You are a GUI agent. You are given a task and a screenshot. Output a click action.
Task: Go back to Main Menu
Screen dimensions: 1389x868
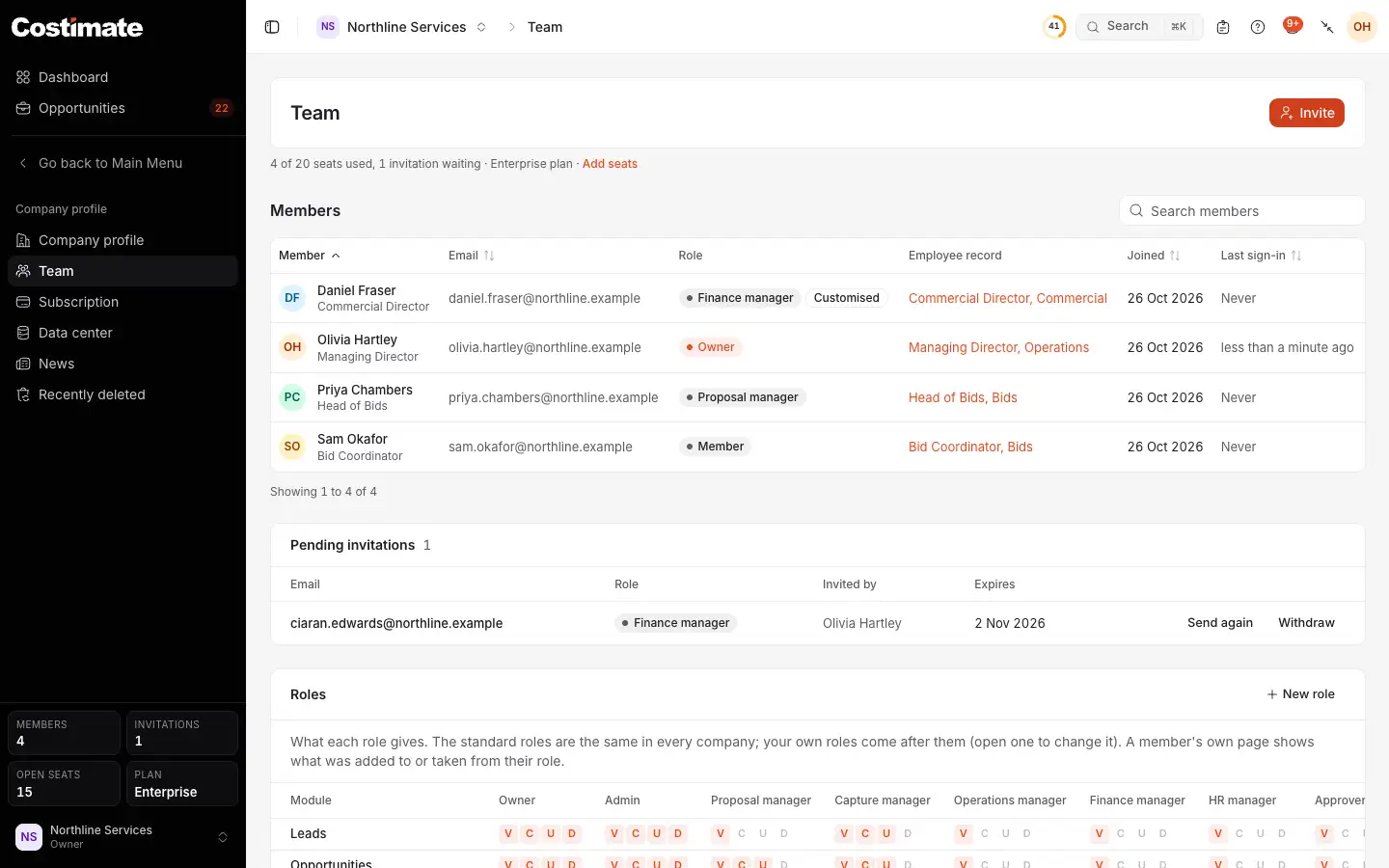[x=123, y=163]
